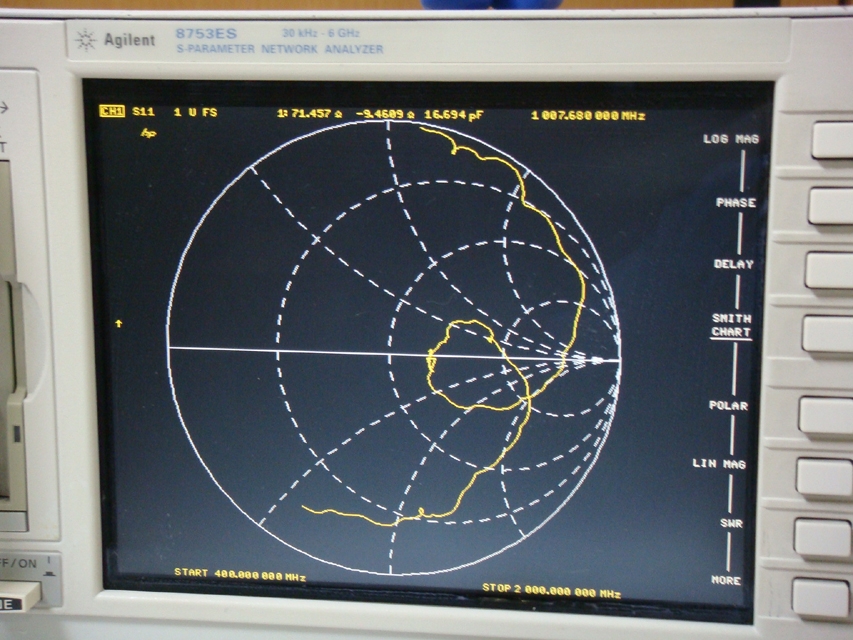The image size is (853, 640).
Task: Switch display format to POLAR
Action: click(728, 405)
